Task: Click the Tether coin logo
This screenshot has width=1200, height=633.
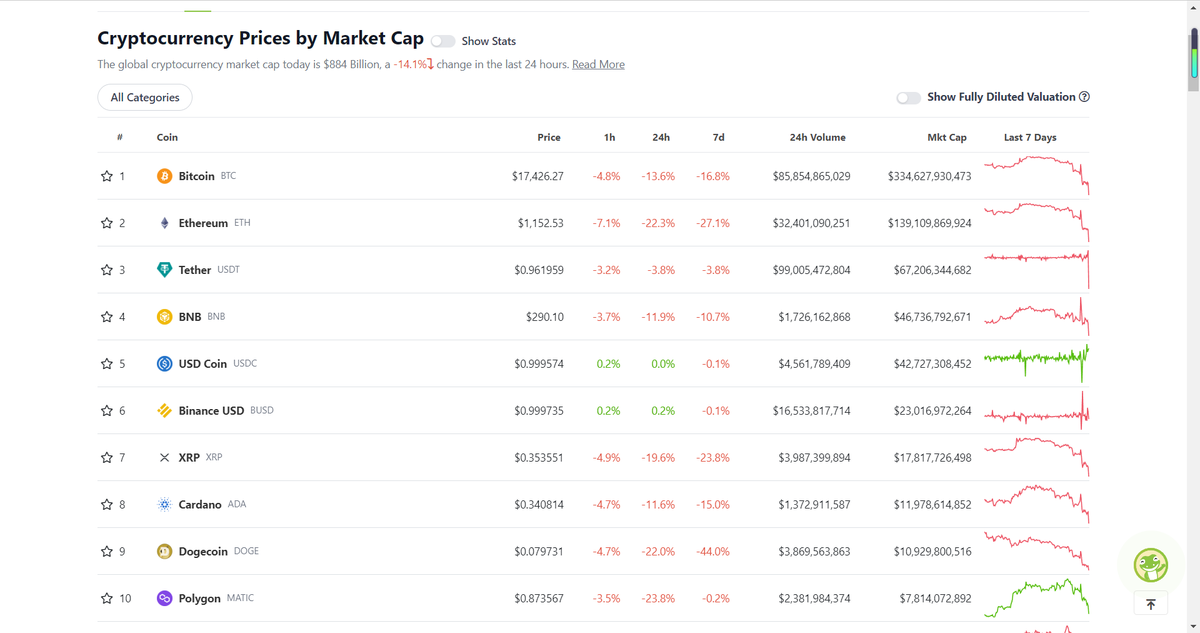Action: (165, 270)
